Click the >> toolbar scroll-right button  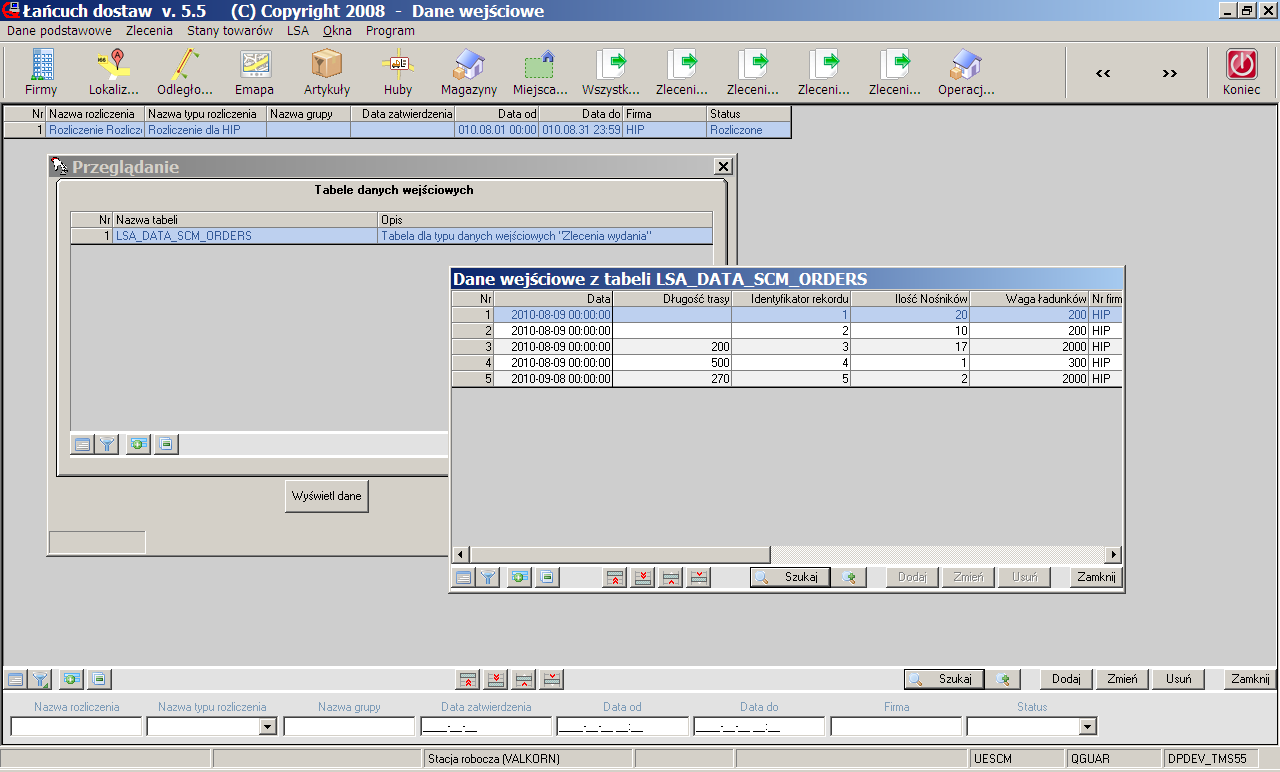point(1169,73)
